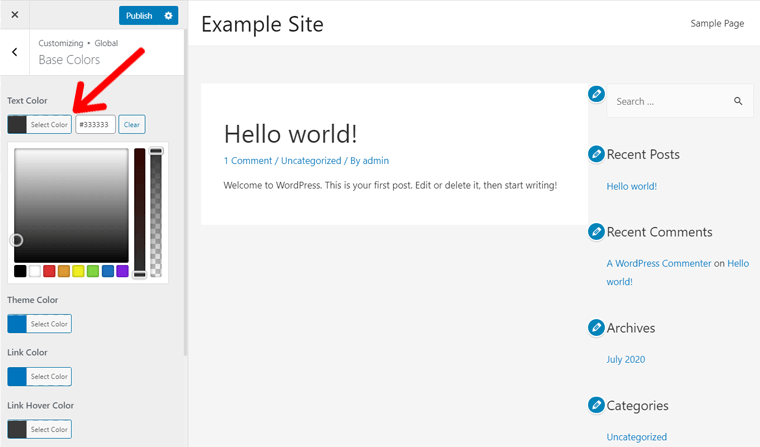Collapse the Text Color Select Color picker
The image size is (760, 447).
coord(39,125)
